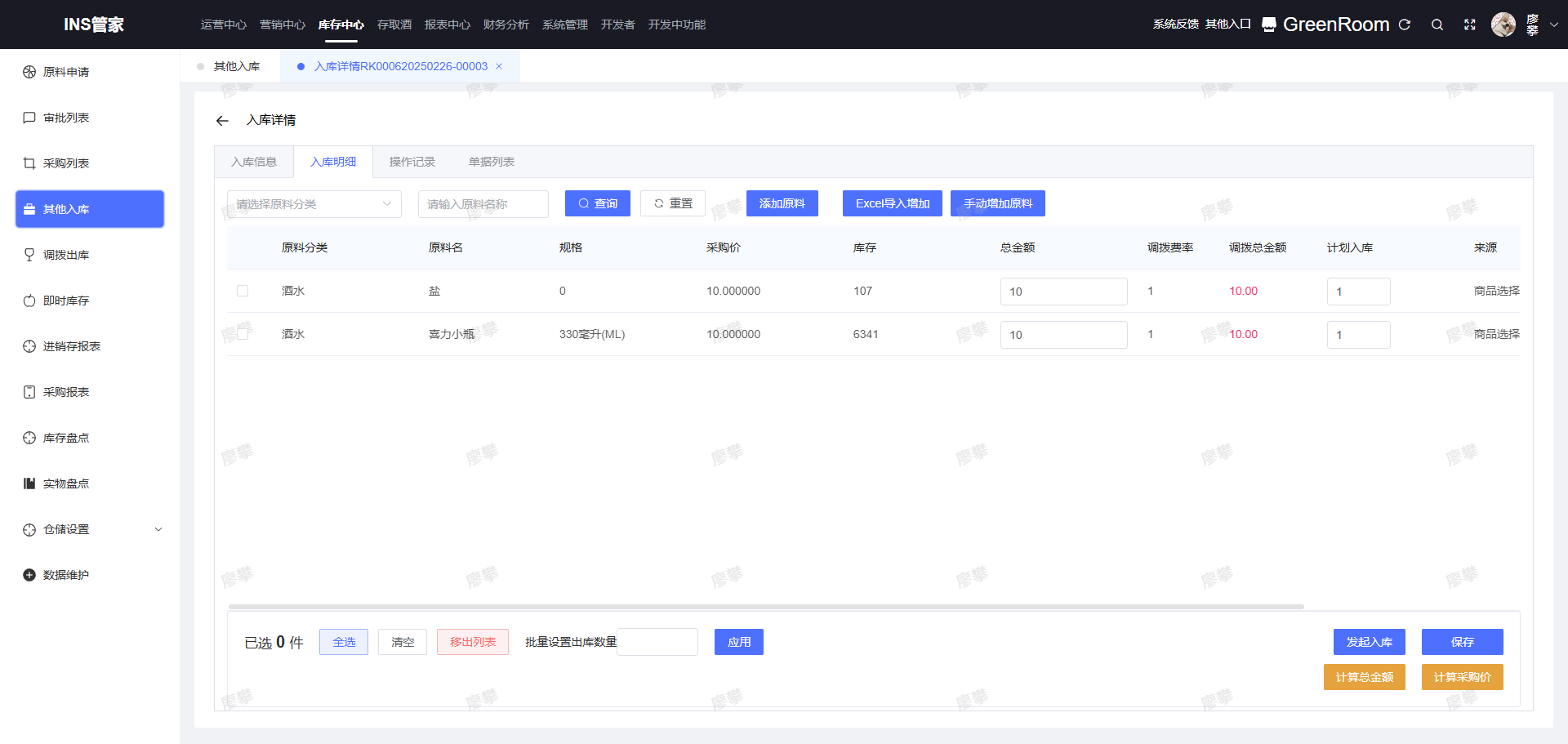The width and height of the screenshot is (1568, 744).
Task: Open the 报表中心 top menu
Action: click(448, 25)
